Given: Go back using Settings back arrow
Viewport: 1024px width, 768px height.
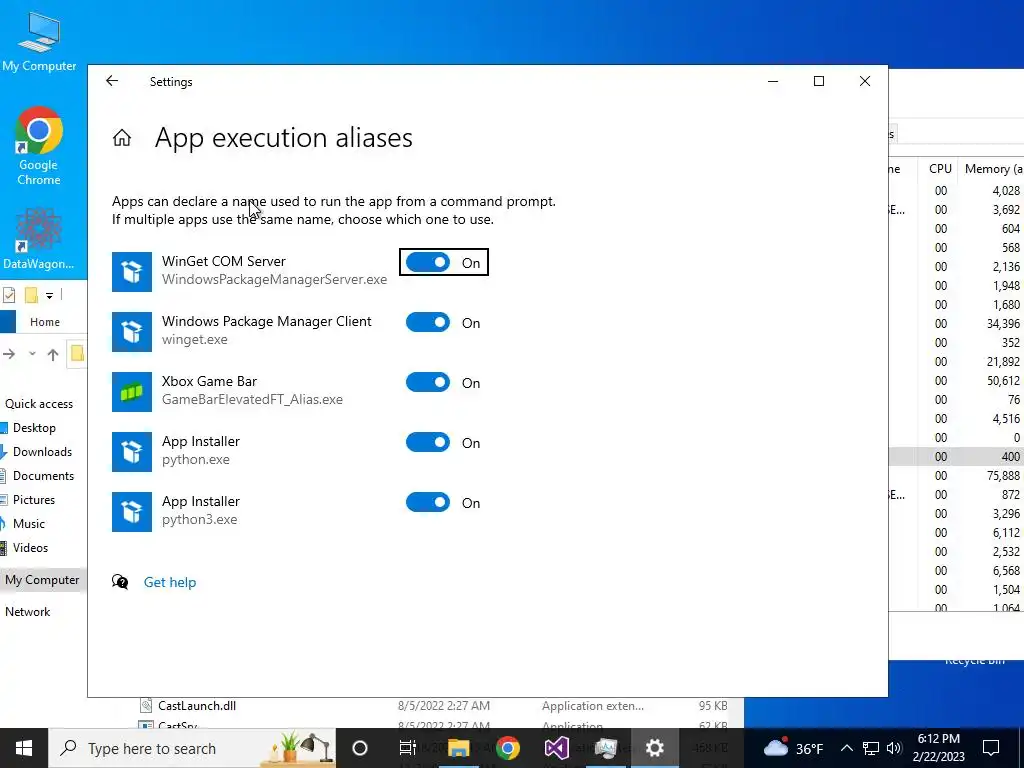Looking at the screenshot, I should [112, 81].
